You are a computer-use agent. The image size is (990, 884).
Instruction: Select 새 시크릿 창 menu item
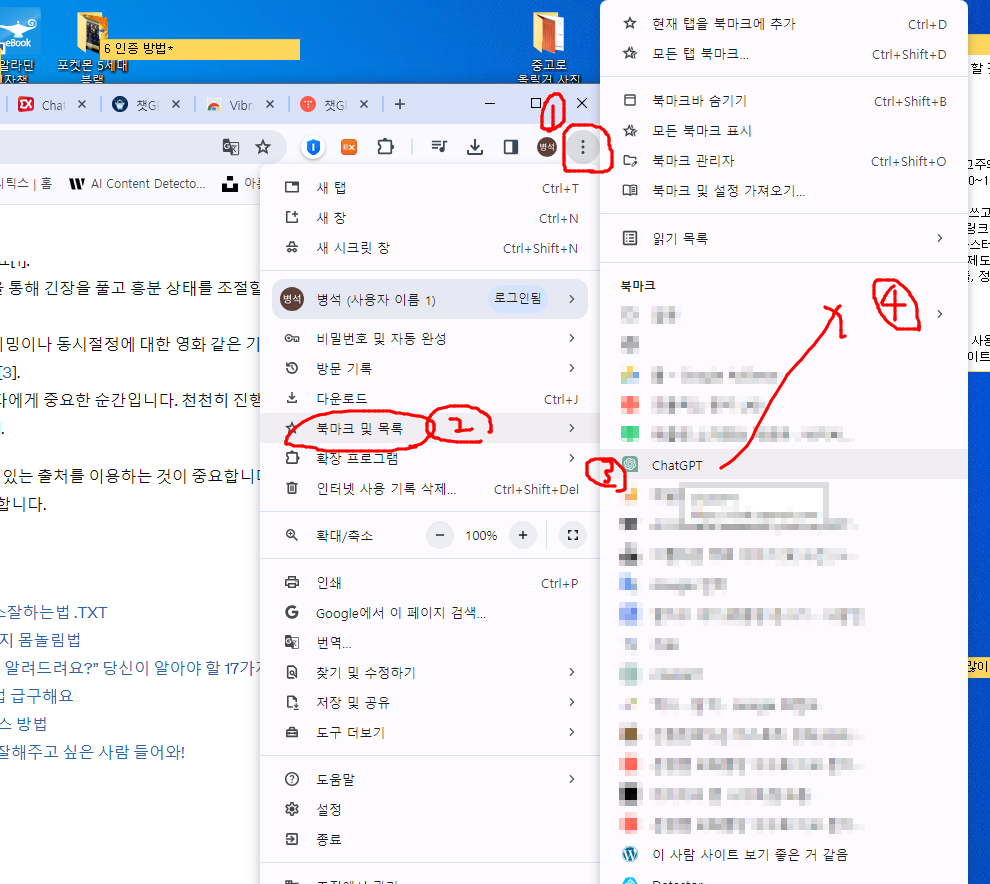click(x=430, y=248)
